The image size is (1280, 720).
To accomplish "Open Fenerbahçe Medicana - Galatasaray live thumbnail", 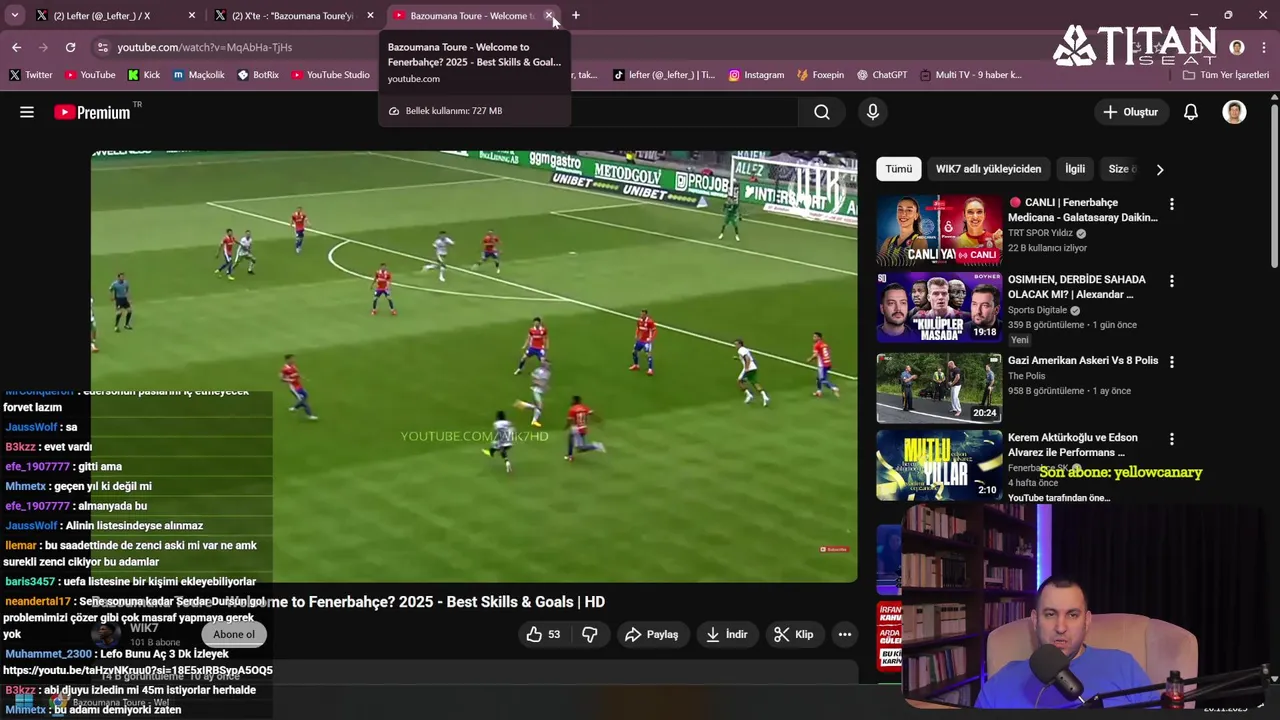I will coord(939,230).
